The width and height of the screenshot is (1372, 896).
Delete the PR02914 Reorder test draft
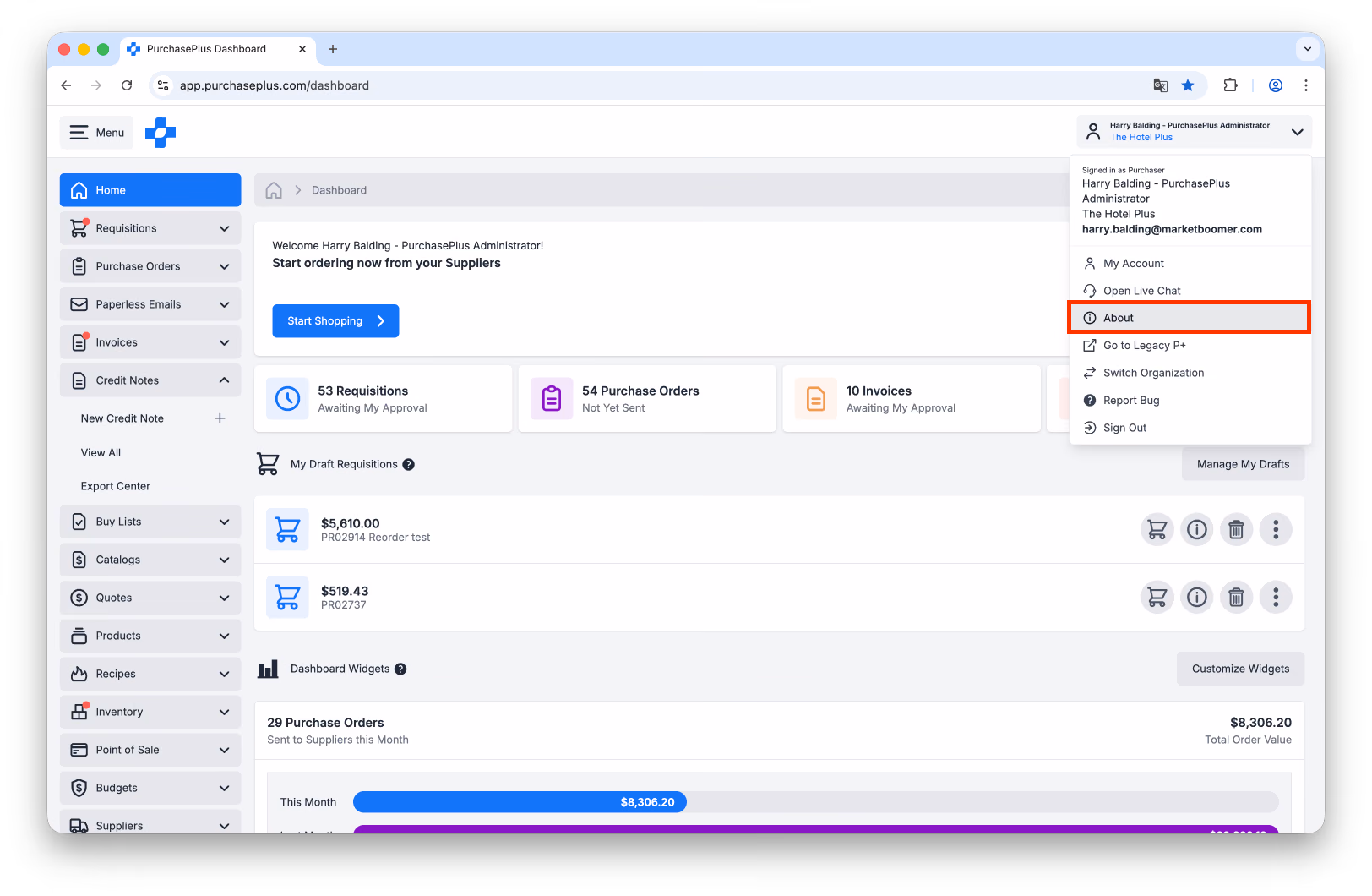tap(1236, 530)
